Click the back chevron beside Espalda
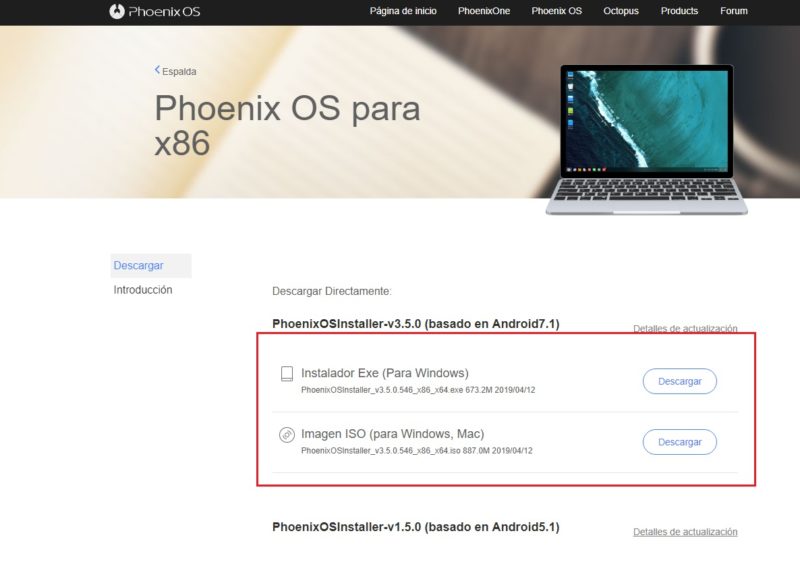Viewport: 800px width, 579px height. click(x=157, y=70)
